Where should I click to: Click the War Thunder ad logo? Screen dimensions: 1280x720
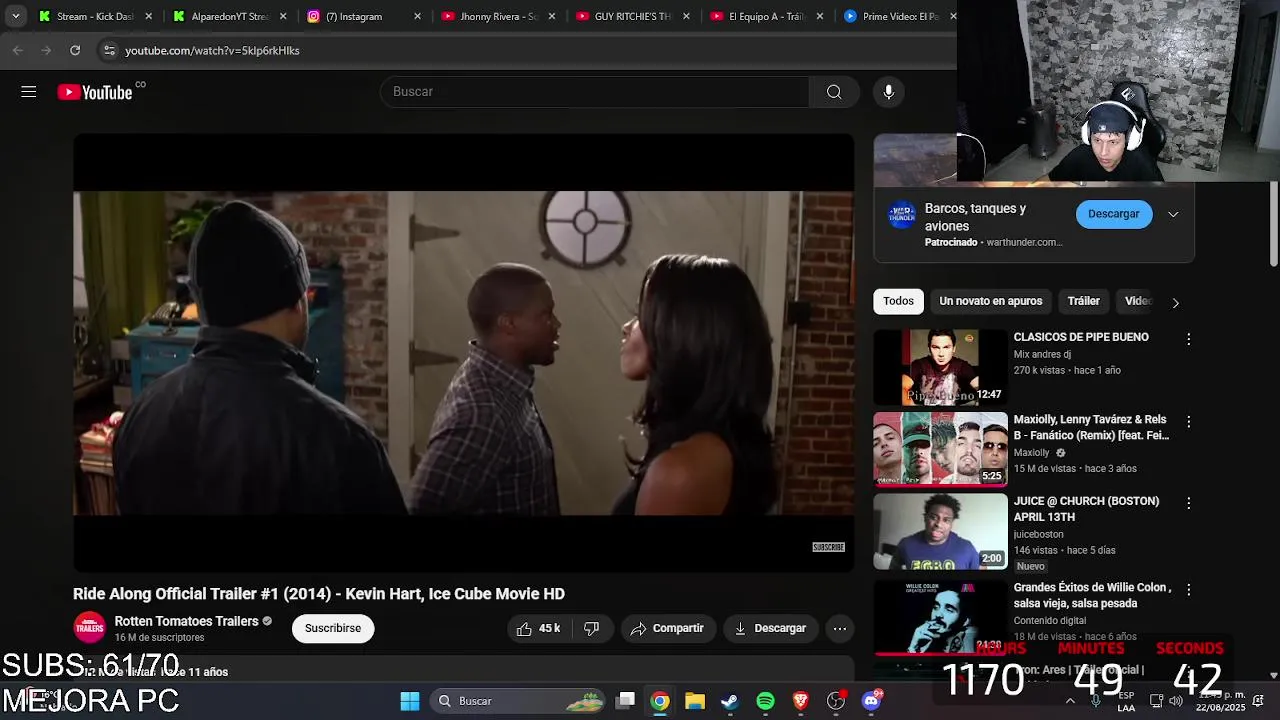902,215
